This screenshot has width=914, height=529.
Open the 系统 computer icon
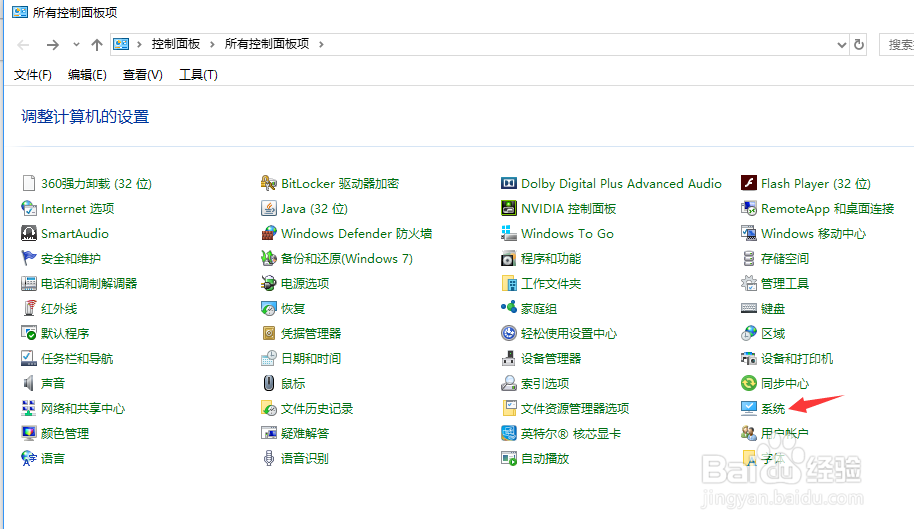(x=749, y=408)
